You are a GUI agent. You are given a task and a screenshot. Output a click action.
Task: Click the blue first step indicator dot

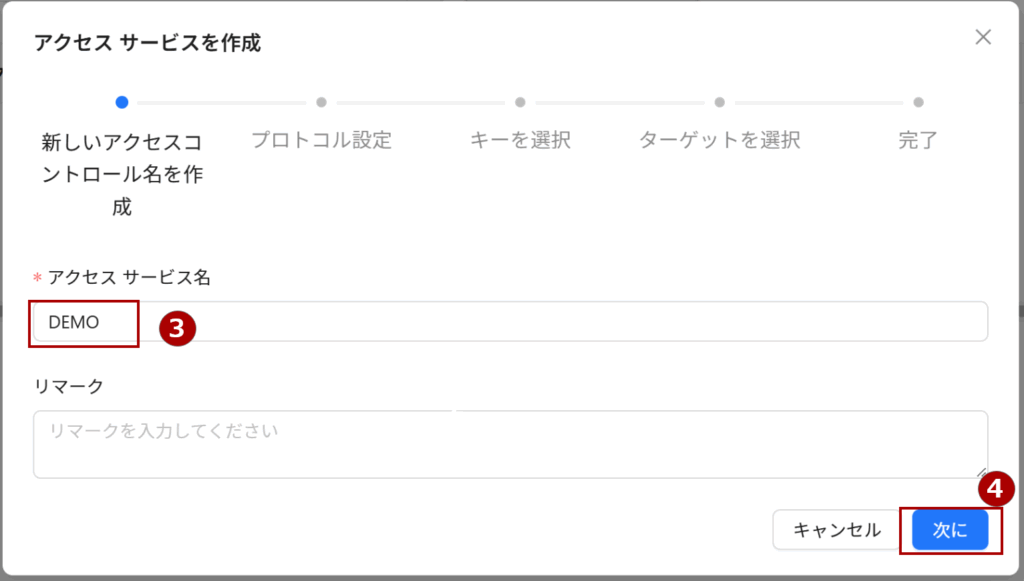[122, 101]
